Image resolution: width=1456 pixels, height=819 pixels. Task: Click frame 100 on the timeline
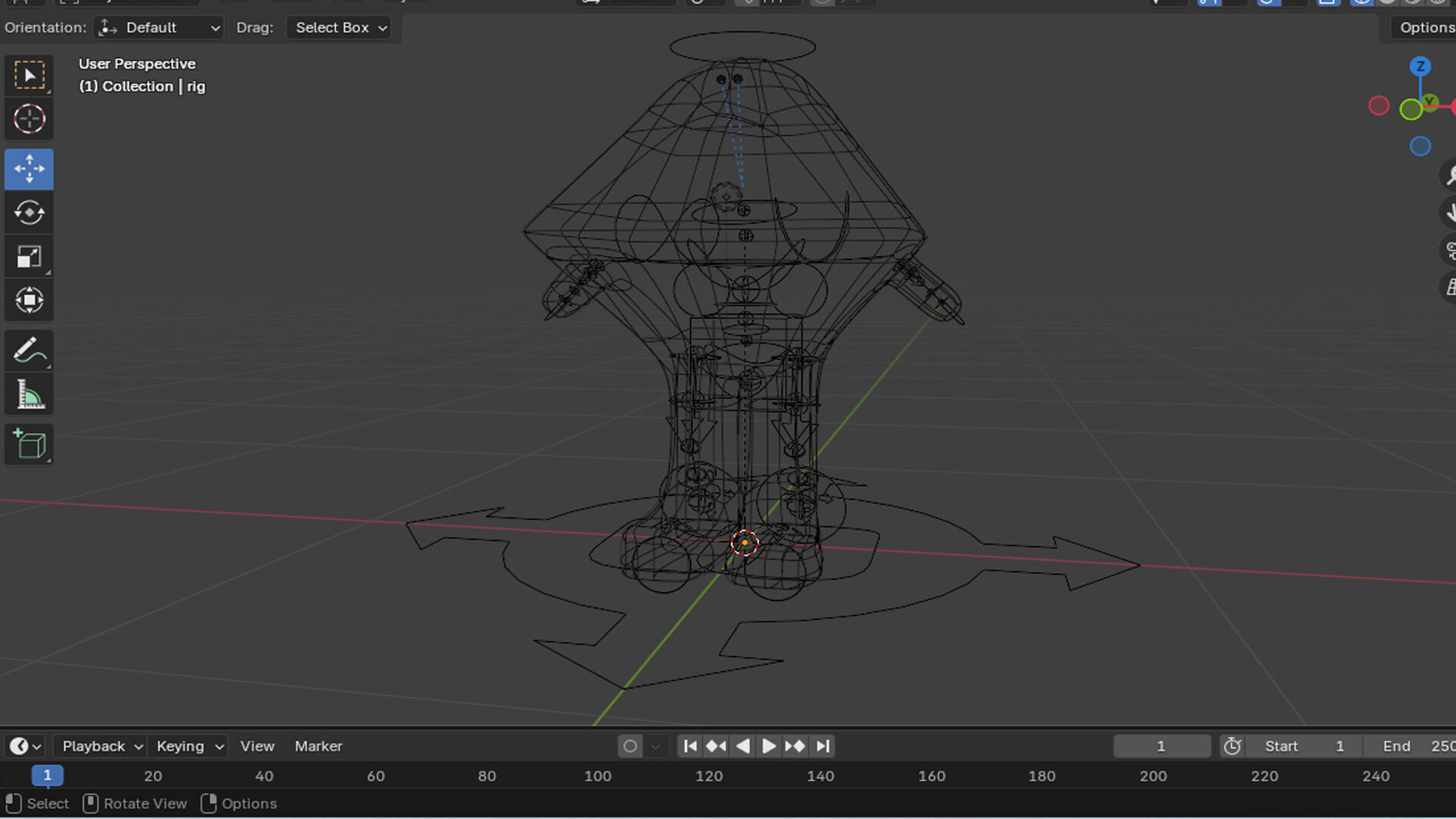click(598, 776)
